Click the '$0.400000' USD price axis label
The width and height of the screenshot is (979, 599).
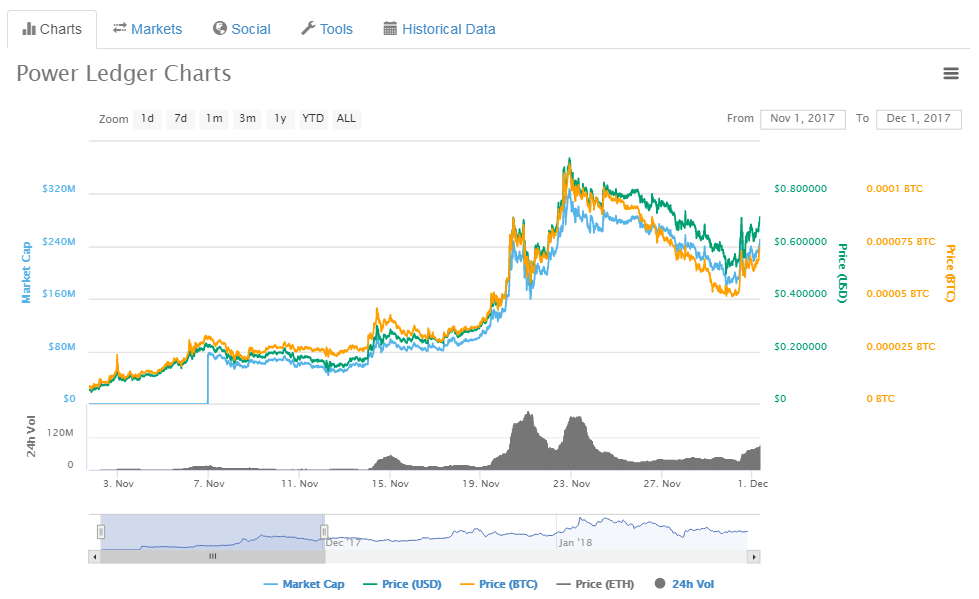[800, 294]
